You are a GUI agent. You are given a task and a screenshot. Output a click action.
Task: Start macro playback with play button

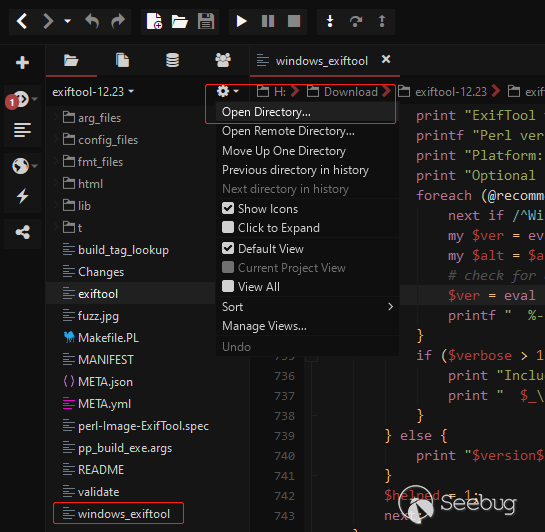241,21
